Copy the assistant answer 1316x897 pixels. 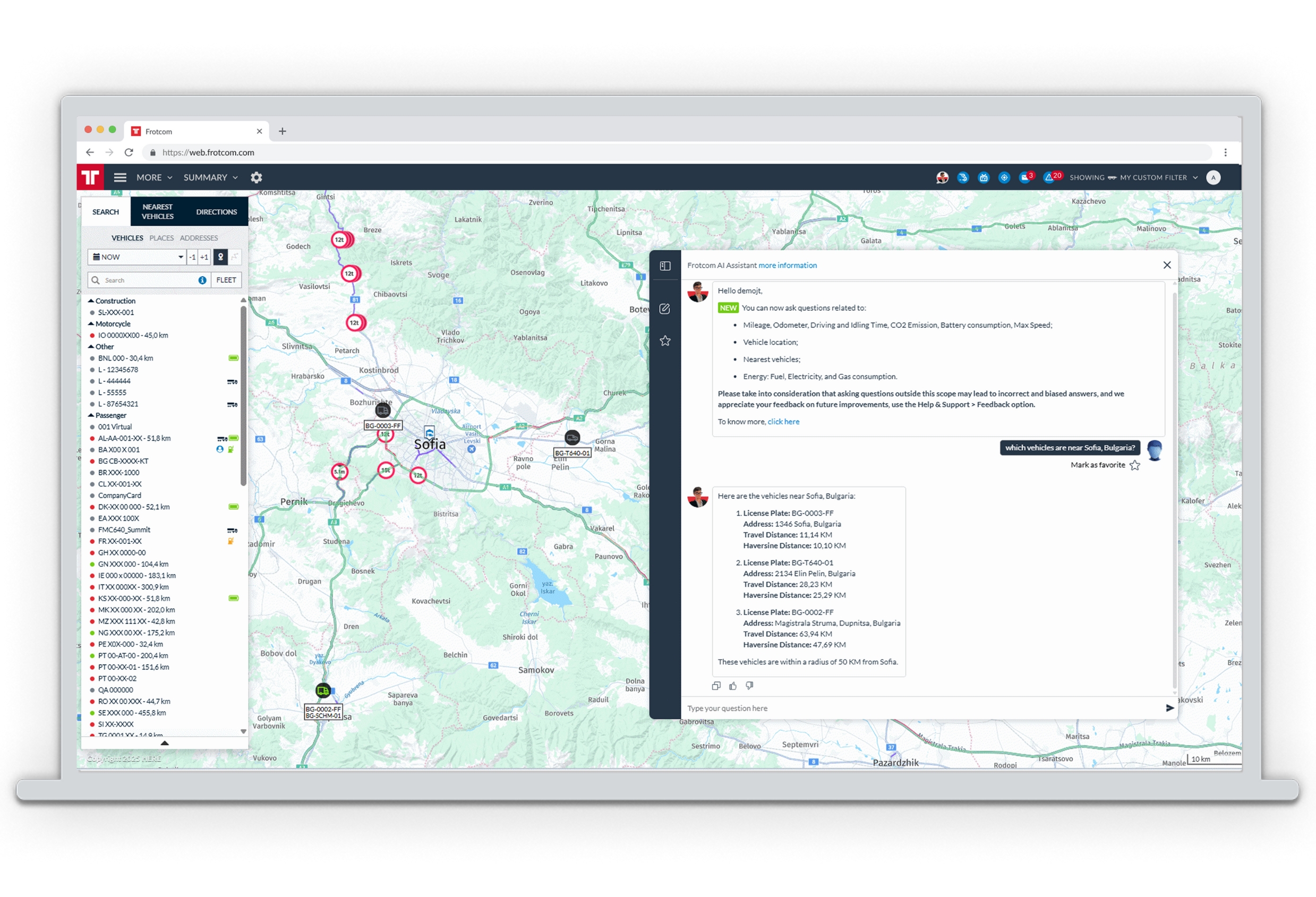pos(716,686)
